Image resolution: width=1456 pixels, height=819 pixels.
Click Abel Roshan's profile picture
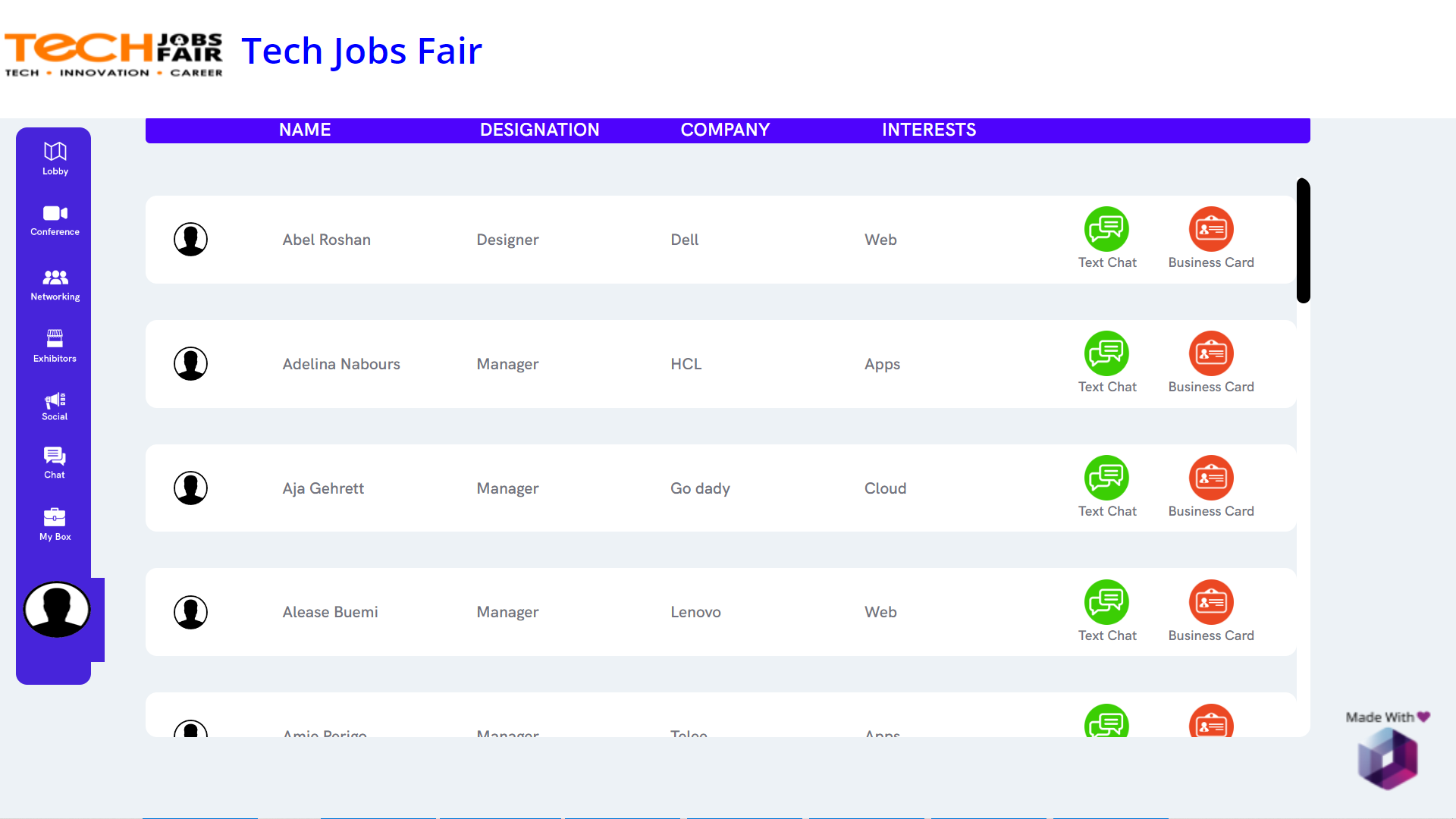point(190,240)
